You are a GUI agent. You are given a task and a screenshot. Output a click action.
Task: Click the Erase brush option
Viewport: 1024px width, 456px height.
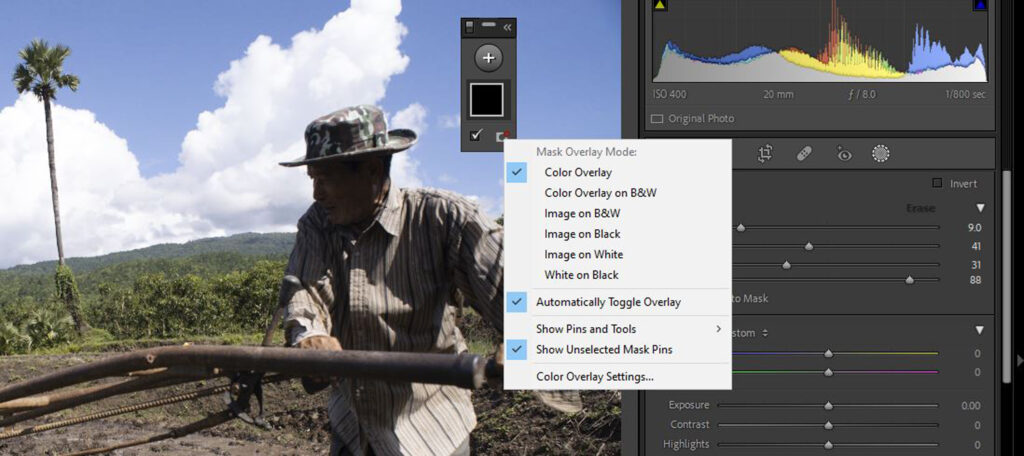click(x=920, y=208)
